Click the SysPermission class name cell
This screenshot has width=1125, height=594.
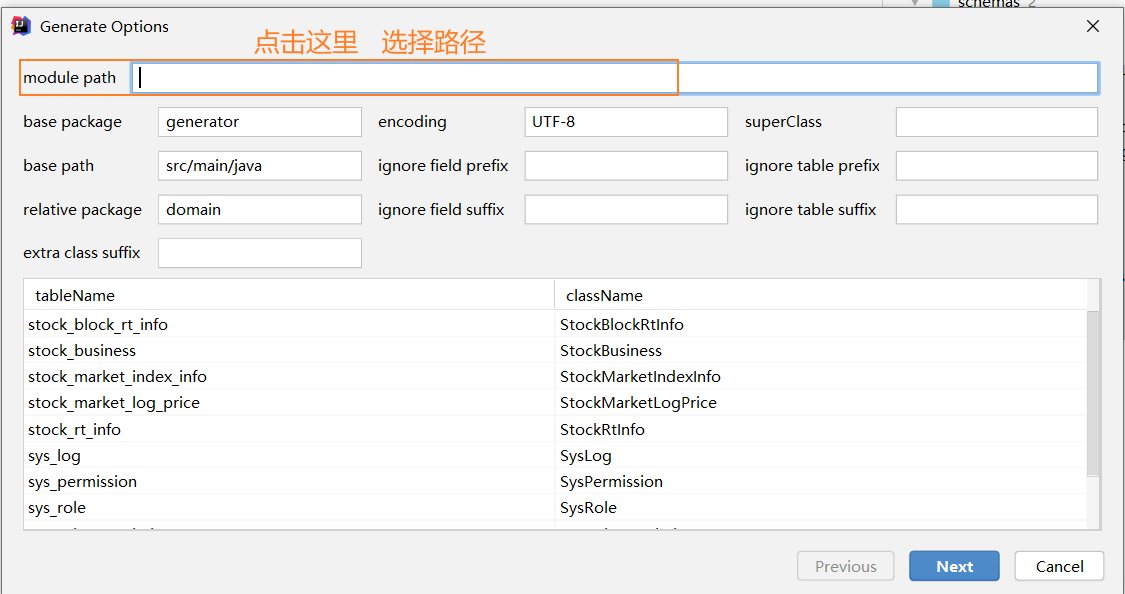click(821, 481)
